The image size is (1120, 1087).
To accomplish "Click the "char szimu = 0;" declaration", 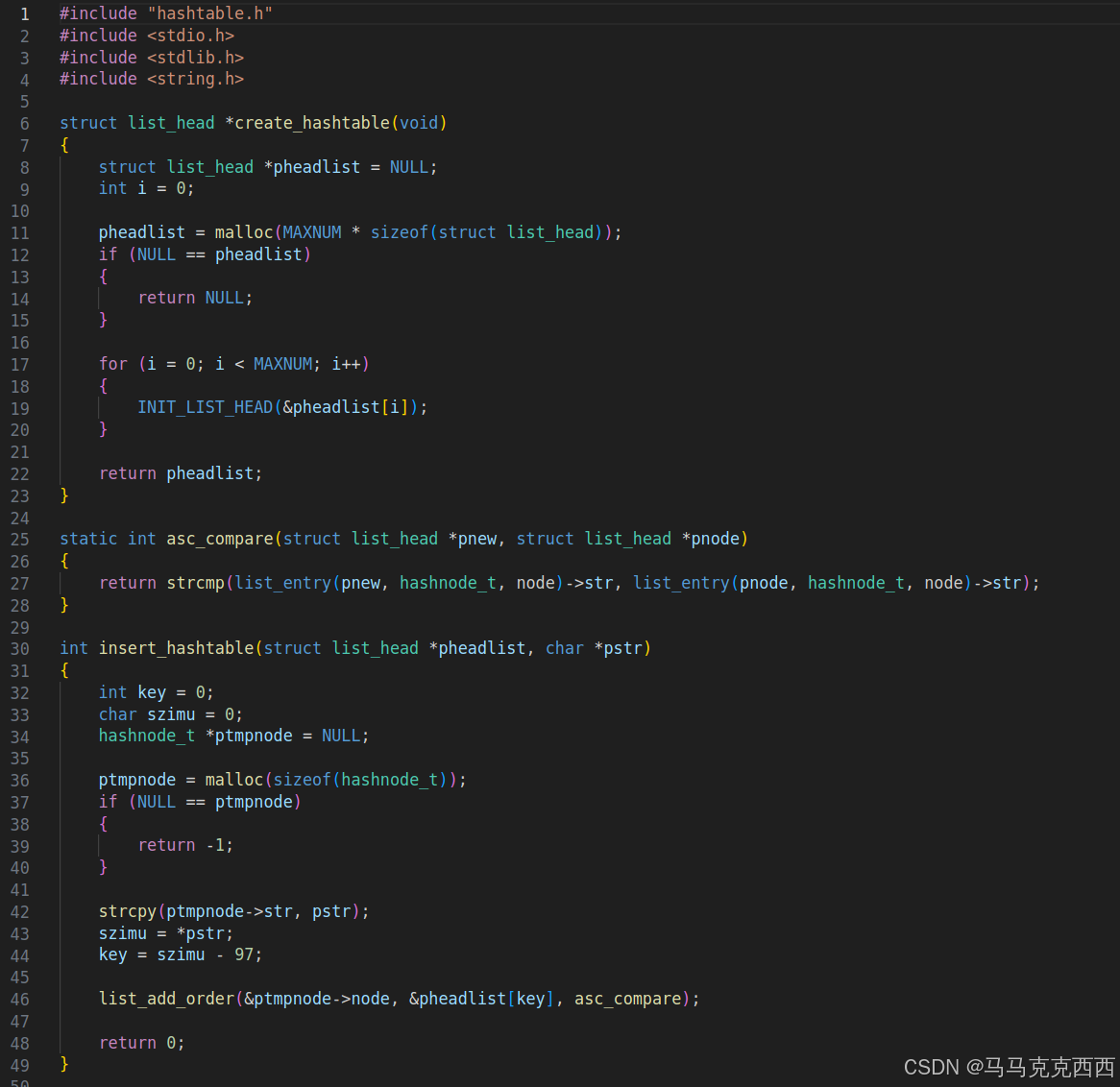I will pos(171,715).
